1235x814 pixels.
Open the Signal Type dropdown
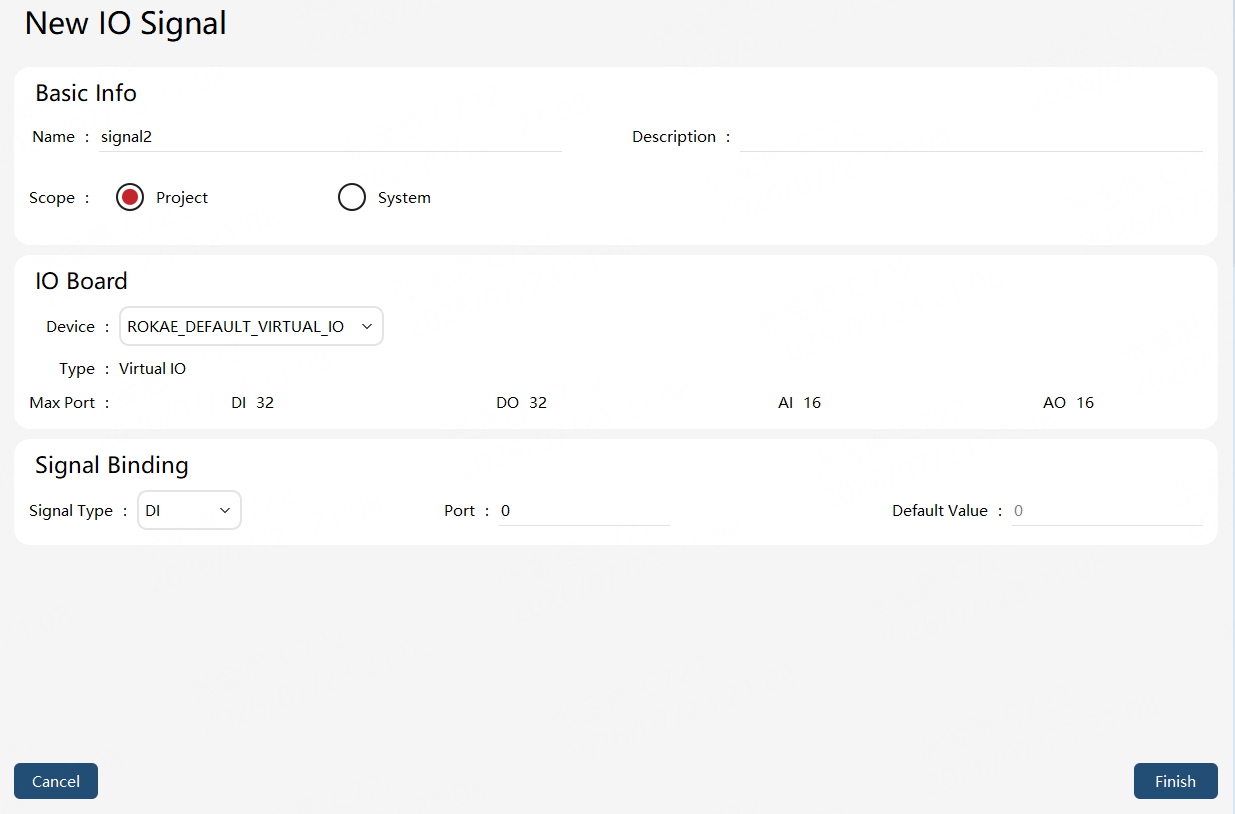click(189, 510)
